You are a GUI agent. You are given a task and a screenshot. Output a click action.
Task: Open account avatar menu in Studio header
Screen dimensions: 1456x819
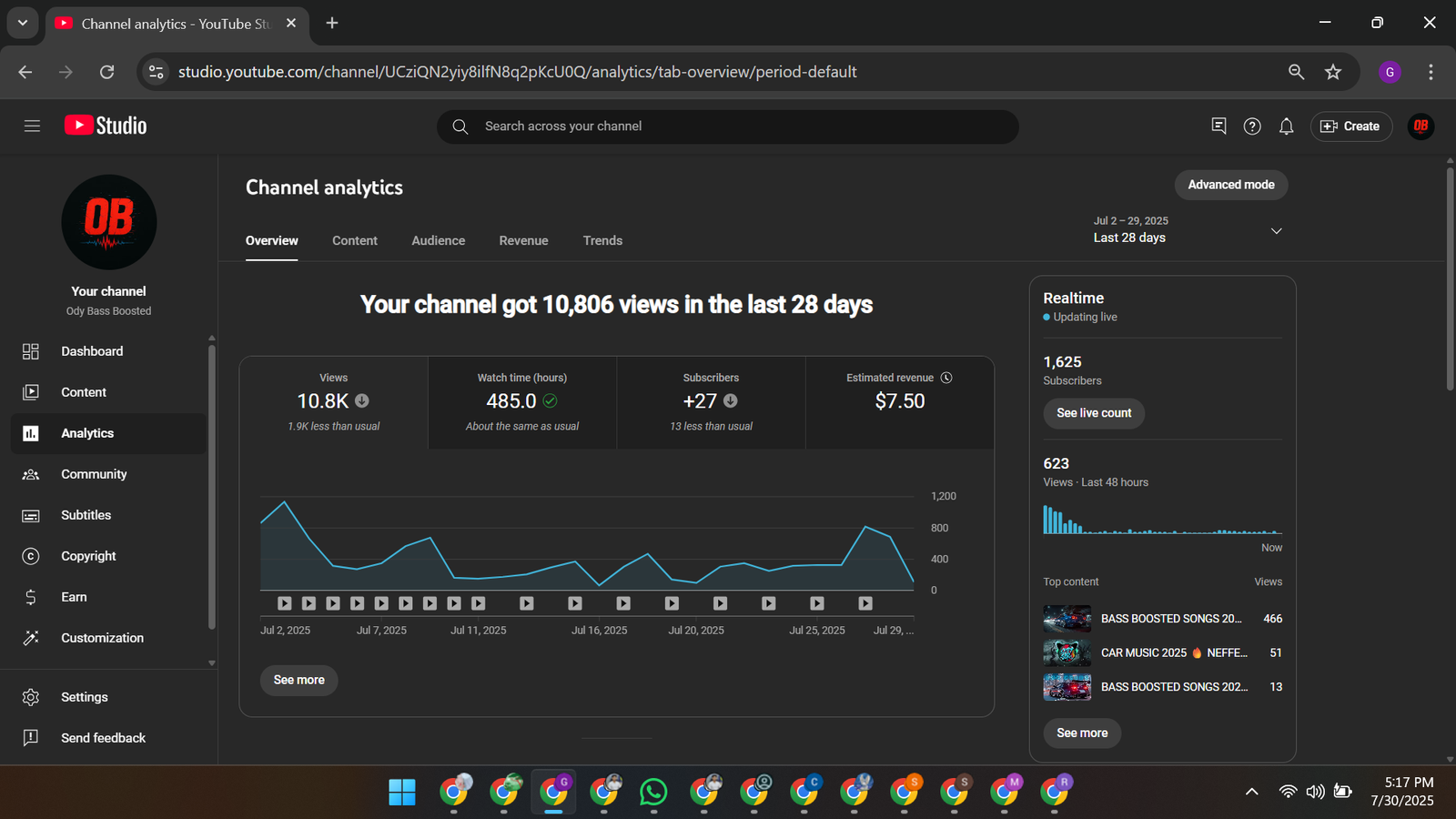[x=1421, y=126]
